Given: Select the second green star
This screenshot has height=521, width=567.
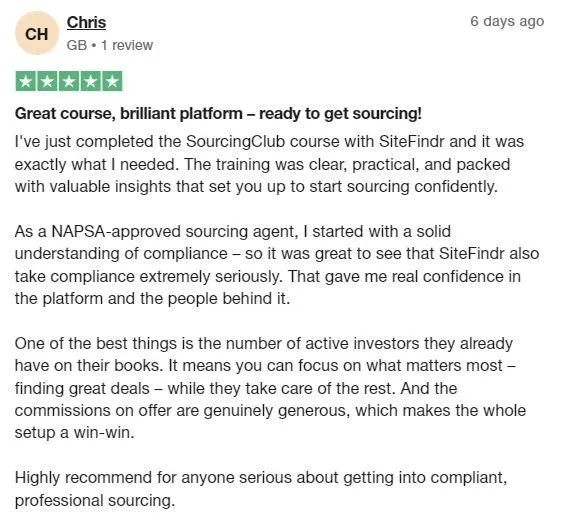Looking at the screenshot, I should [47, 81].
